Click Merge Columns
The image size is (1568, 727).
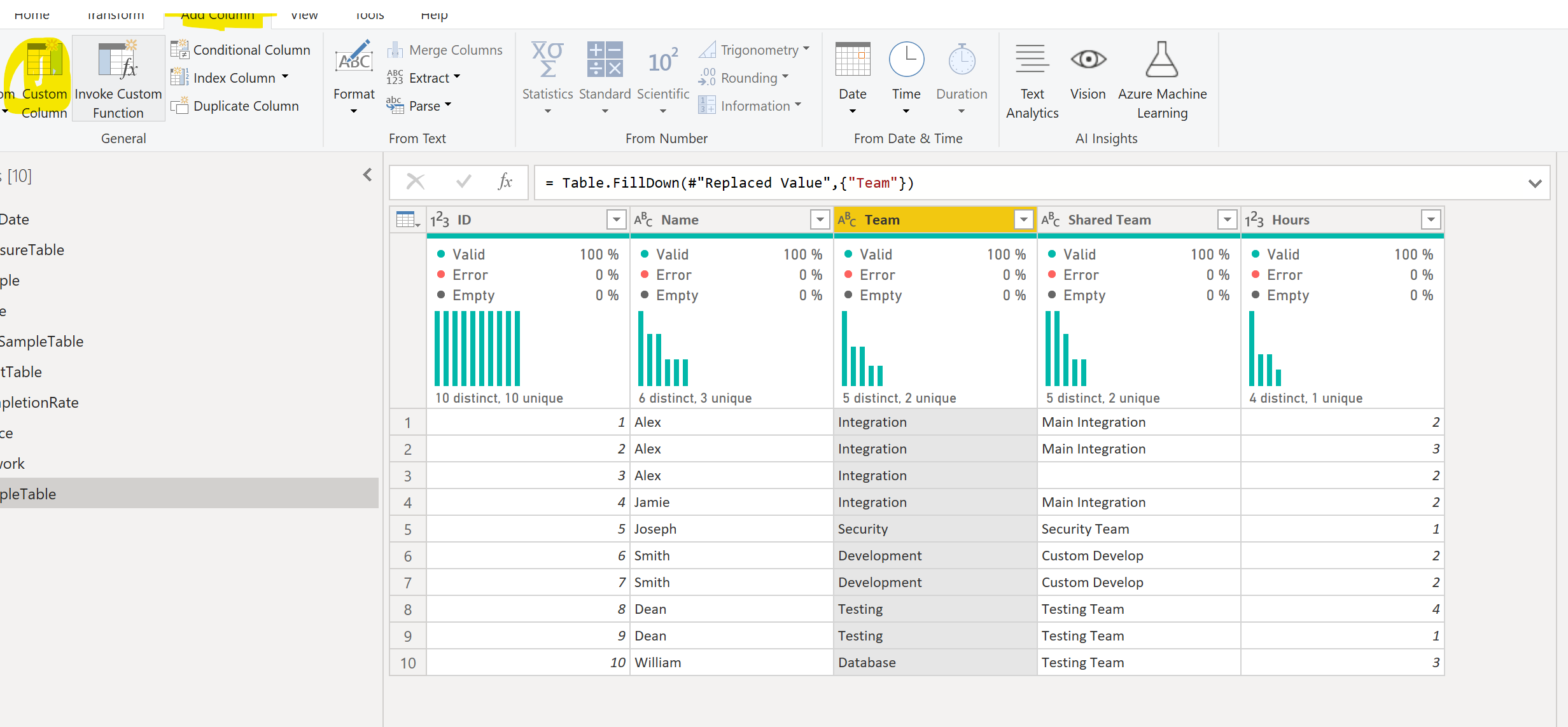445,50
